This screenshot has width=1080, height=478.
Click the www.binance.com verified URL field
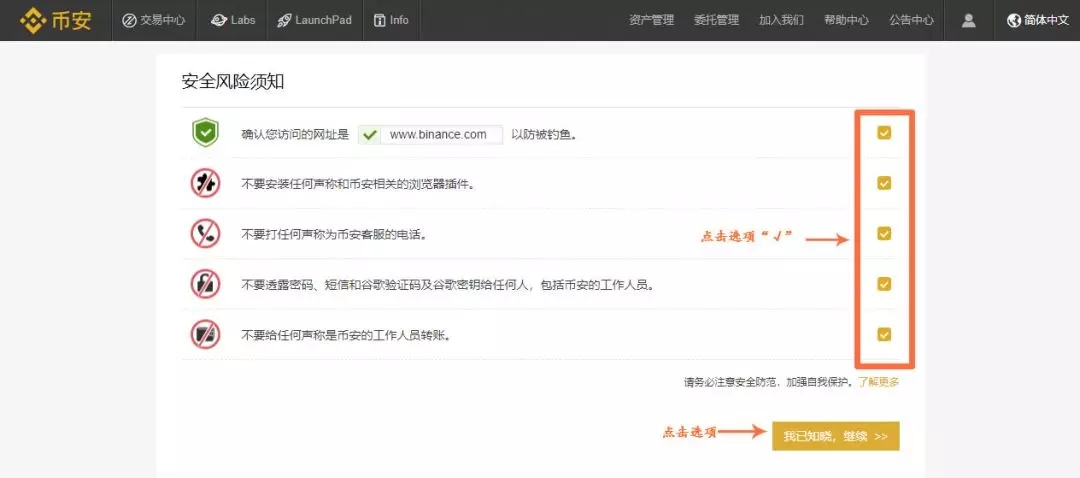[430, 134]
